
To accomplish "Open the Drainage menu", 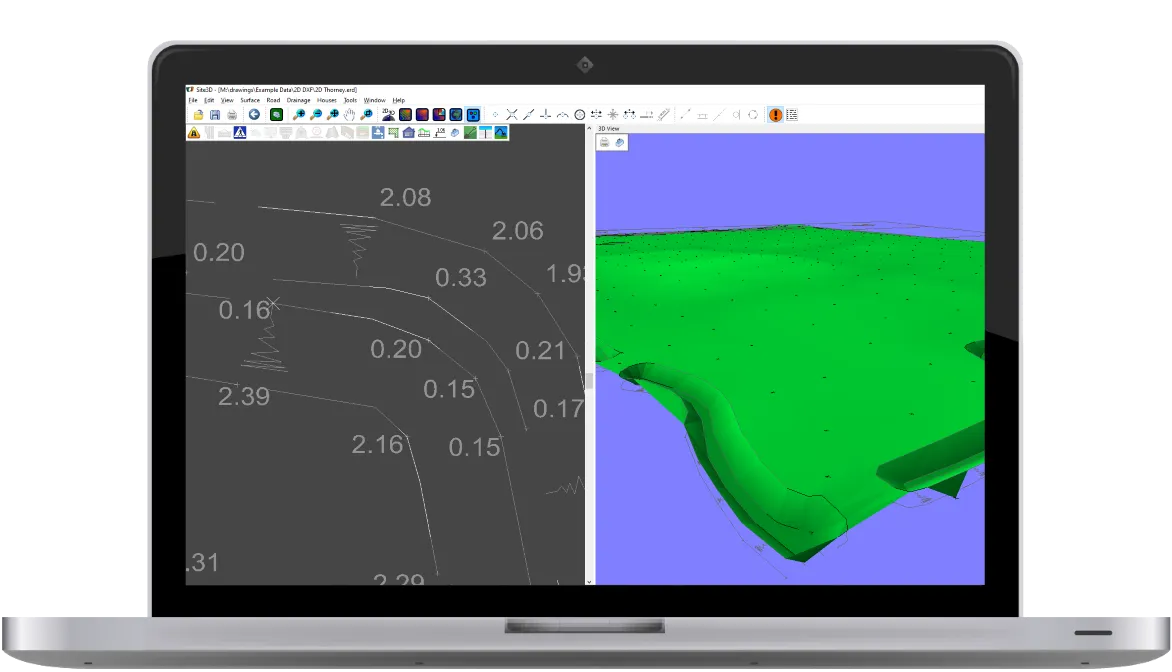I will coord(298,100).
